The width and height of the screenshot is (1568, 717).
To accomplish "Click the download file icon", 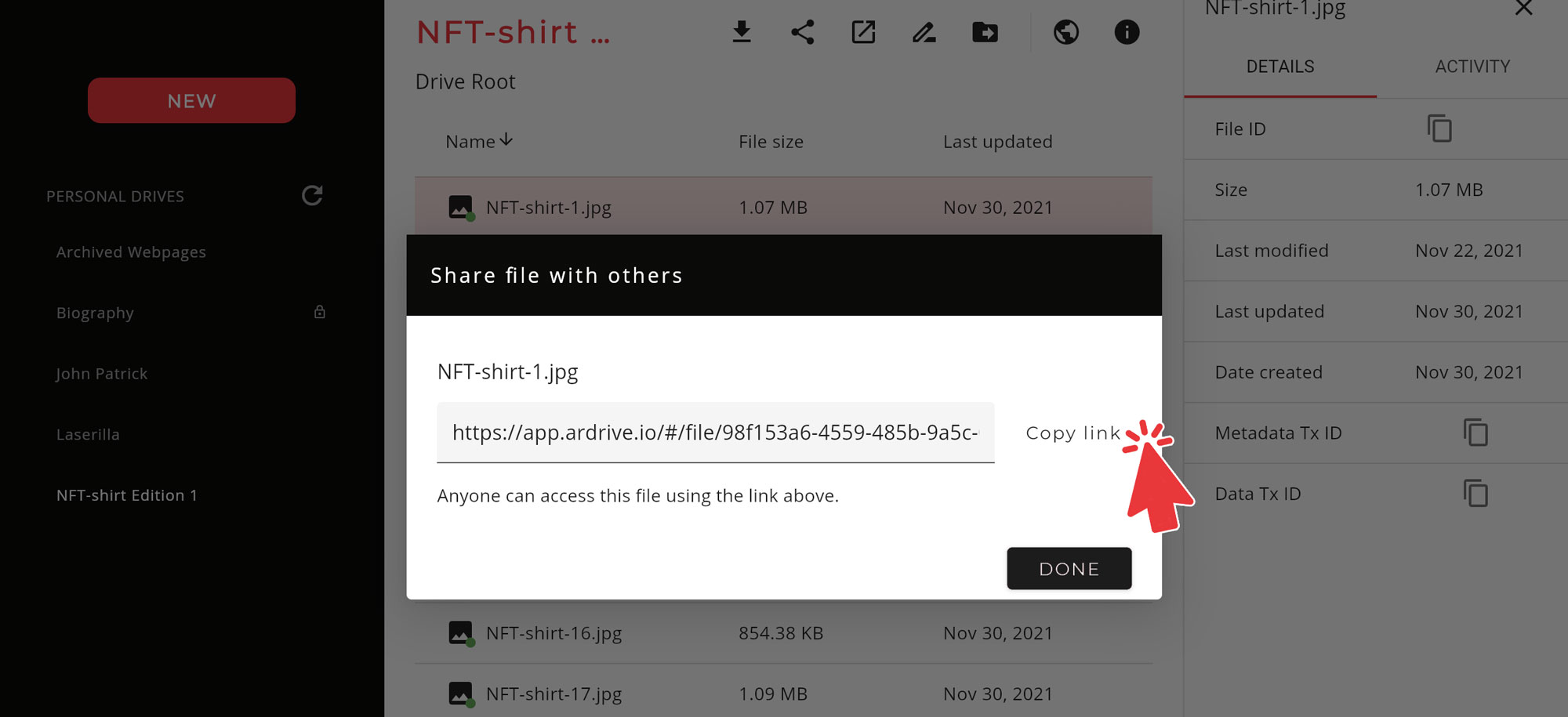I will coord(742,32).
